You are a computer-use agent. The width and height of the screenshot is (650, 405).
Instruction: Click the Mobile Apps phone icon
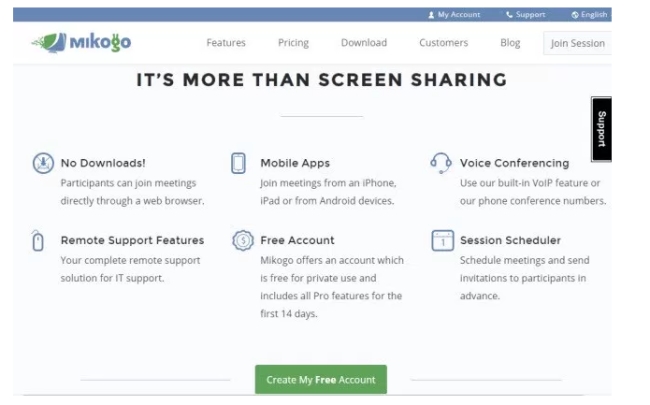[238, 163]
